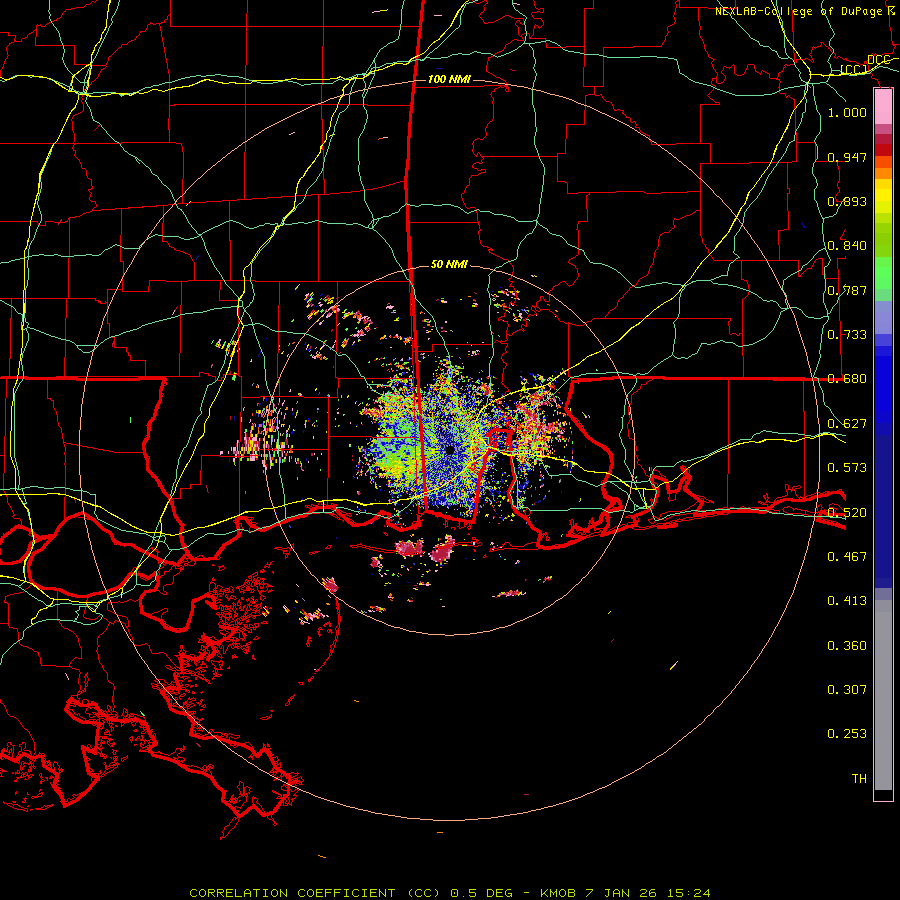
Task: Select the 0.840 scale value
Action: click(847, 246)
